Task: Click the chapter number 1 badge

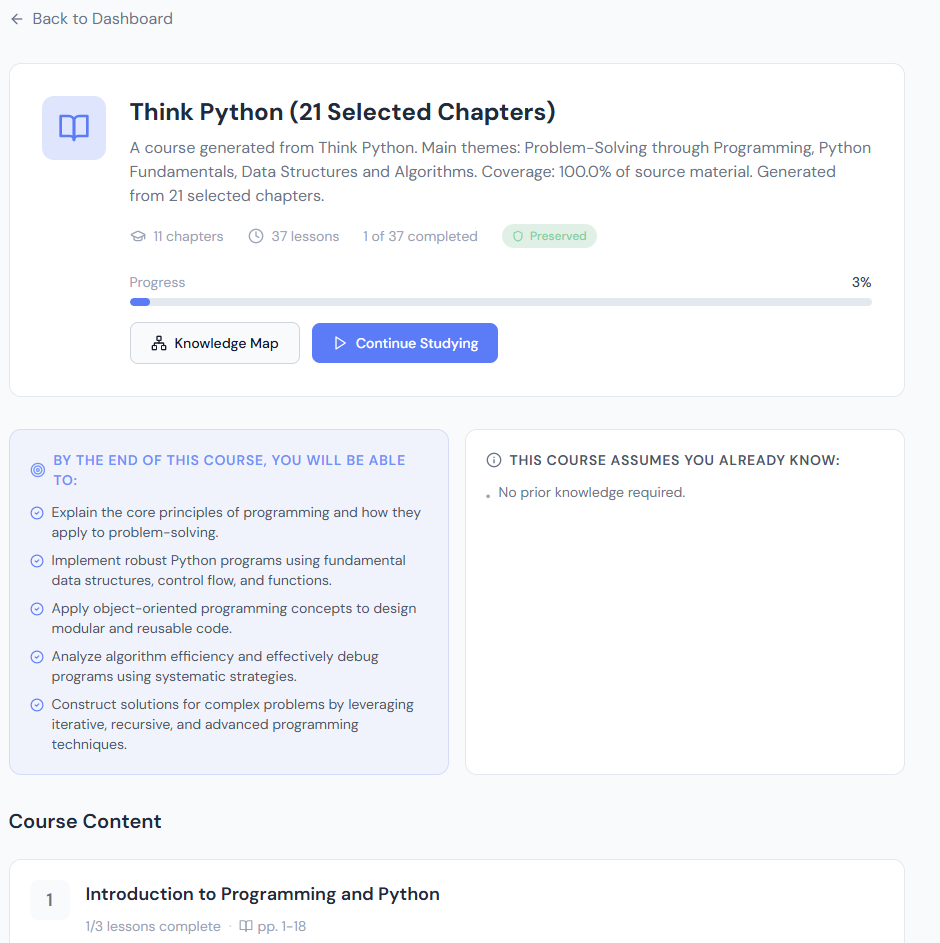Action: [x=50, y=900]
